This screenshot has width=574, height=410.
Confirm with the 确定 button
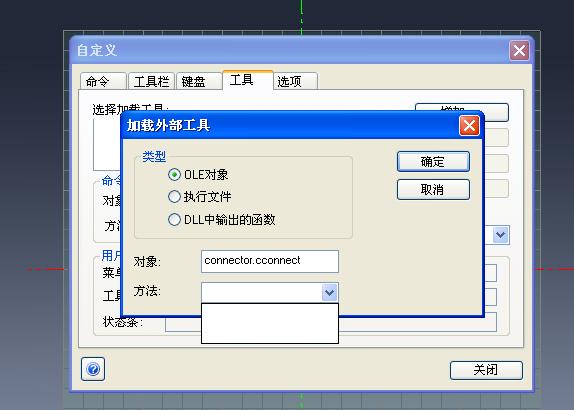click(x=433, y=161)
